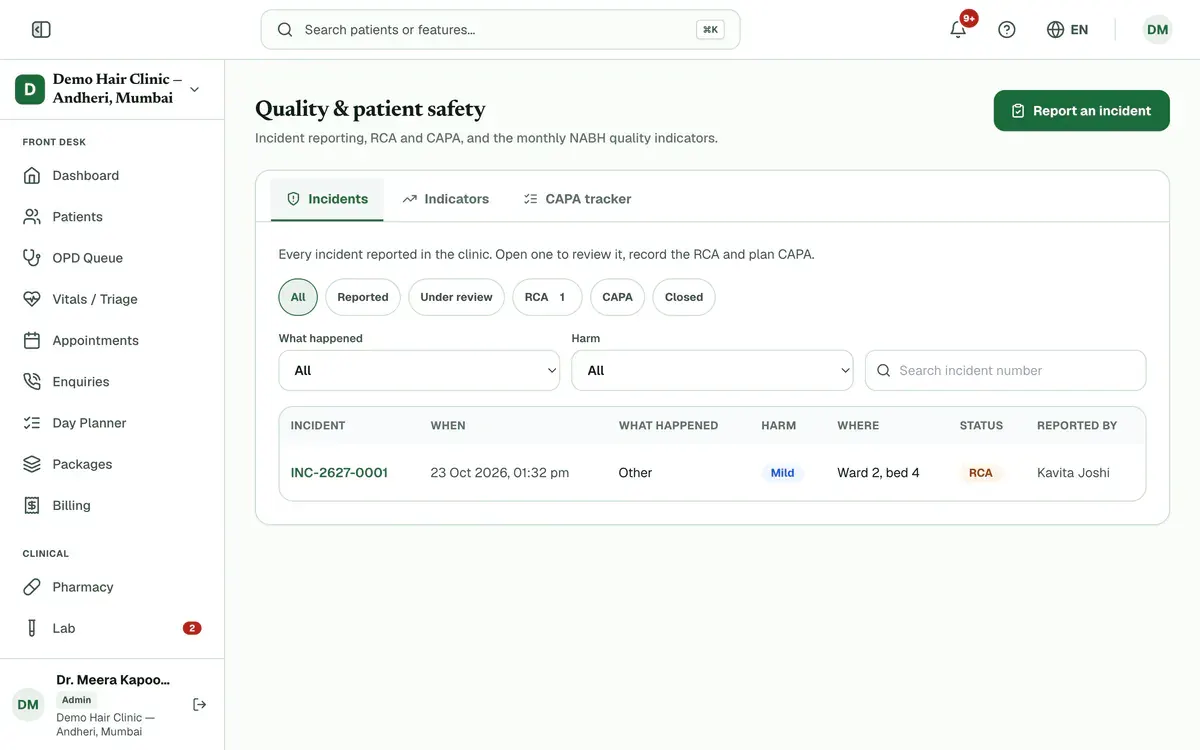Filter incidents by CAPA status chip

pos(617,297)
